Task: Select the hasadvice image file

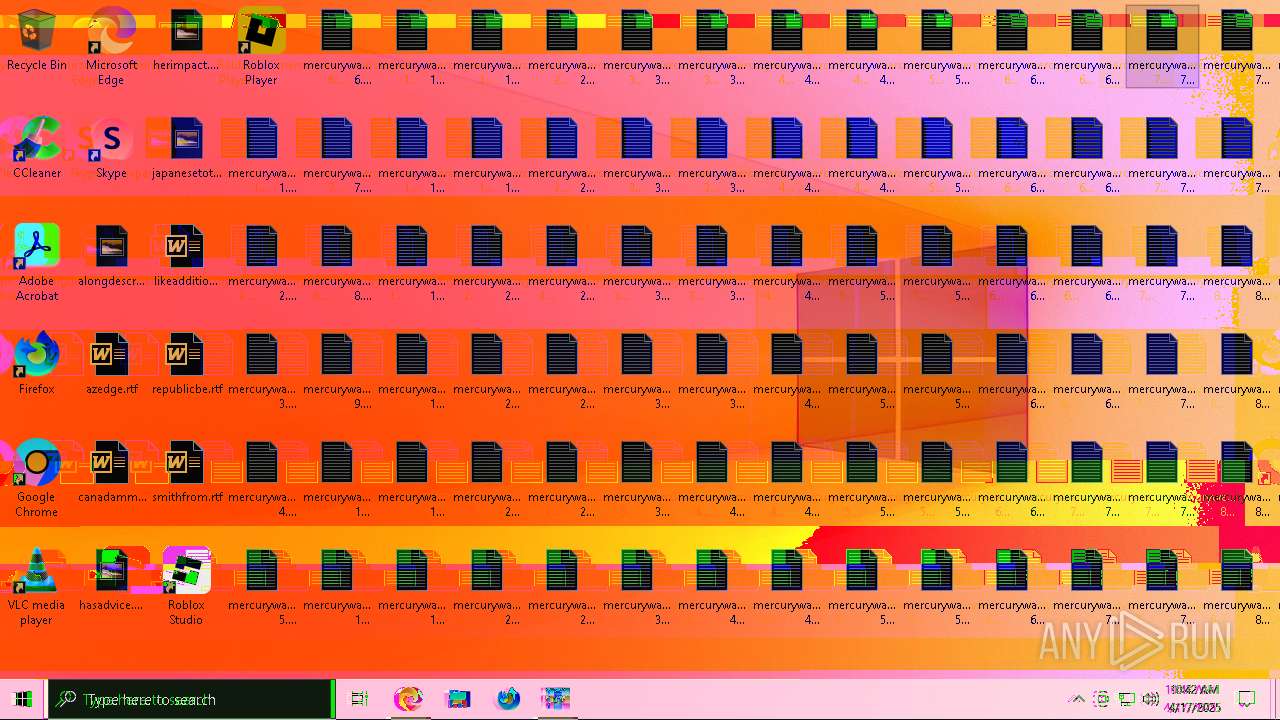Action: tap(111, 580)
